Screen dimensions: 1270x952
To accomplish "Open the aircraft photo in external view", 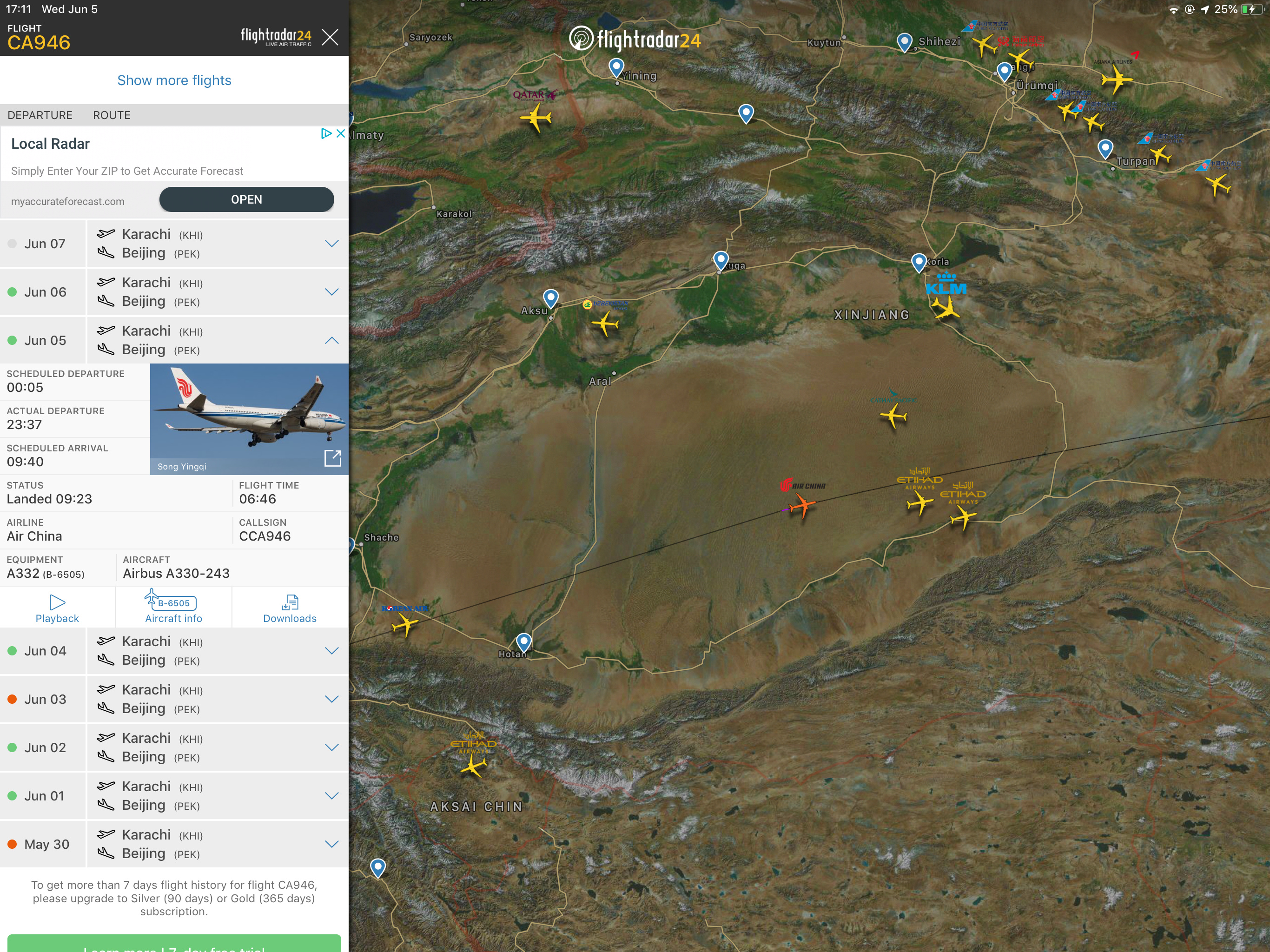I will (333, 458).
